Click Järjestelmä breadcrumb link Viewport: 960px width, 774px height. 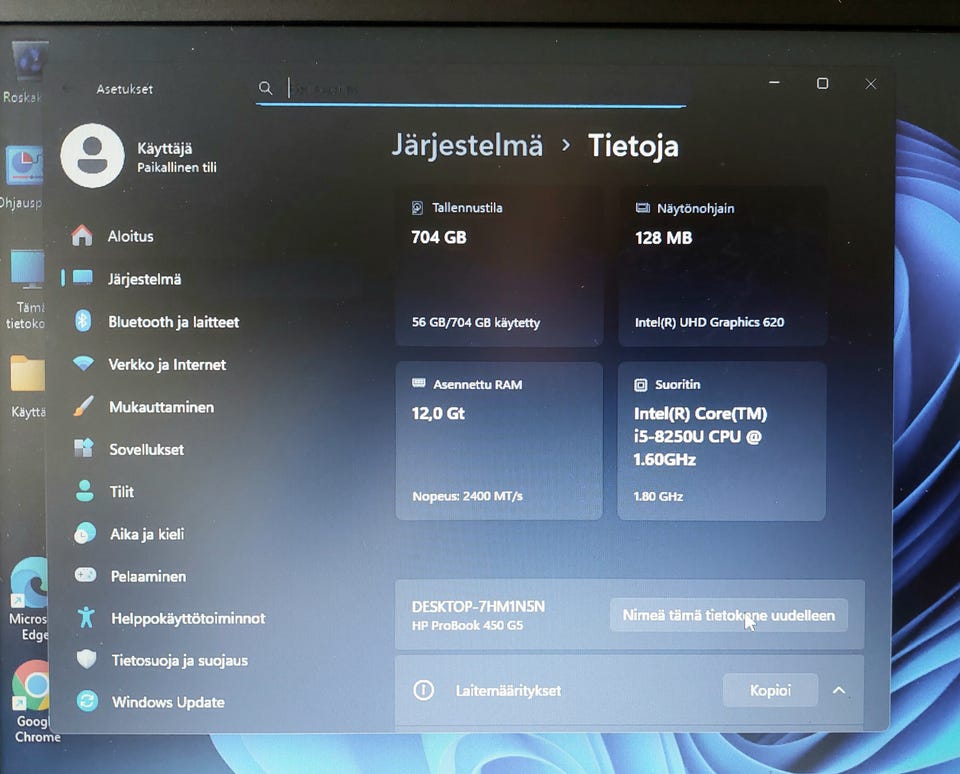click(467, 146)
